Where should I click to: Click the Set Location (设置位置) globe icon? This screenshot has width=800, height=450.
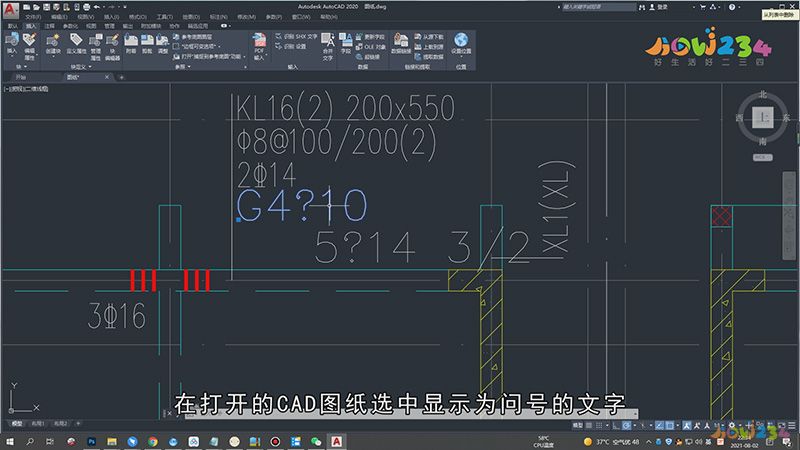pos(461,40)
